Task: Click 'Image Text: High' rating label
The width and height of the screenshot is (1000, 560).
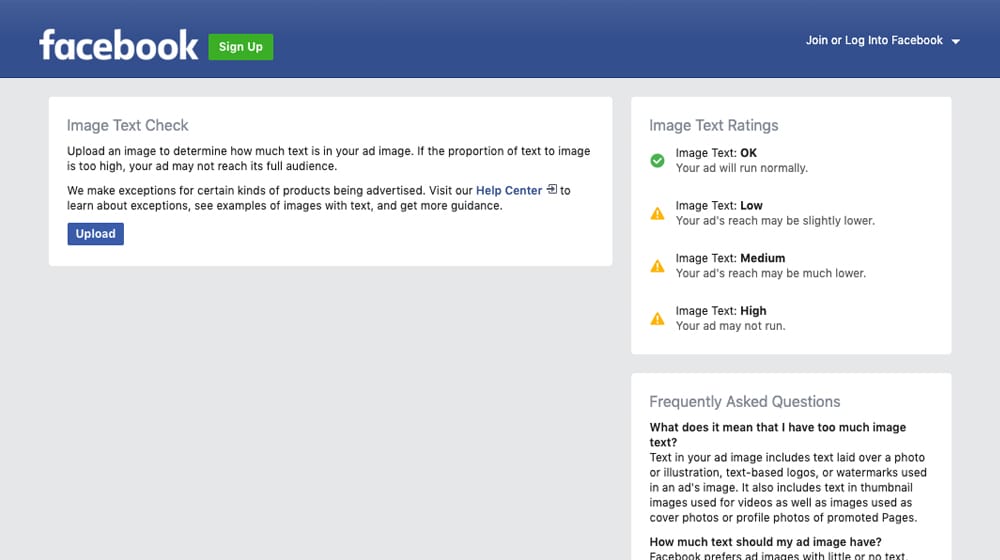Action: point(721,311)
